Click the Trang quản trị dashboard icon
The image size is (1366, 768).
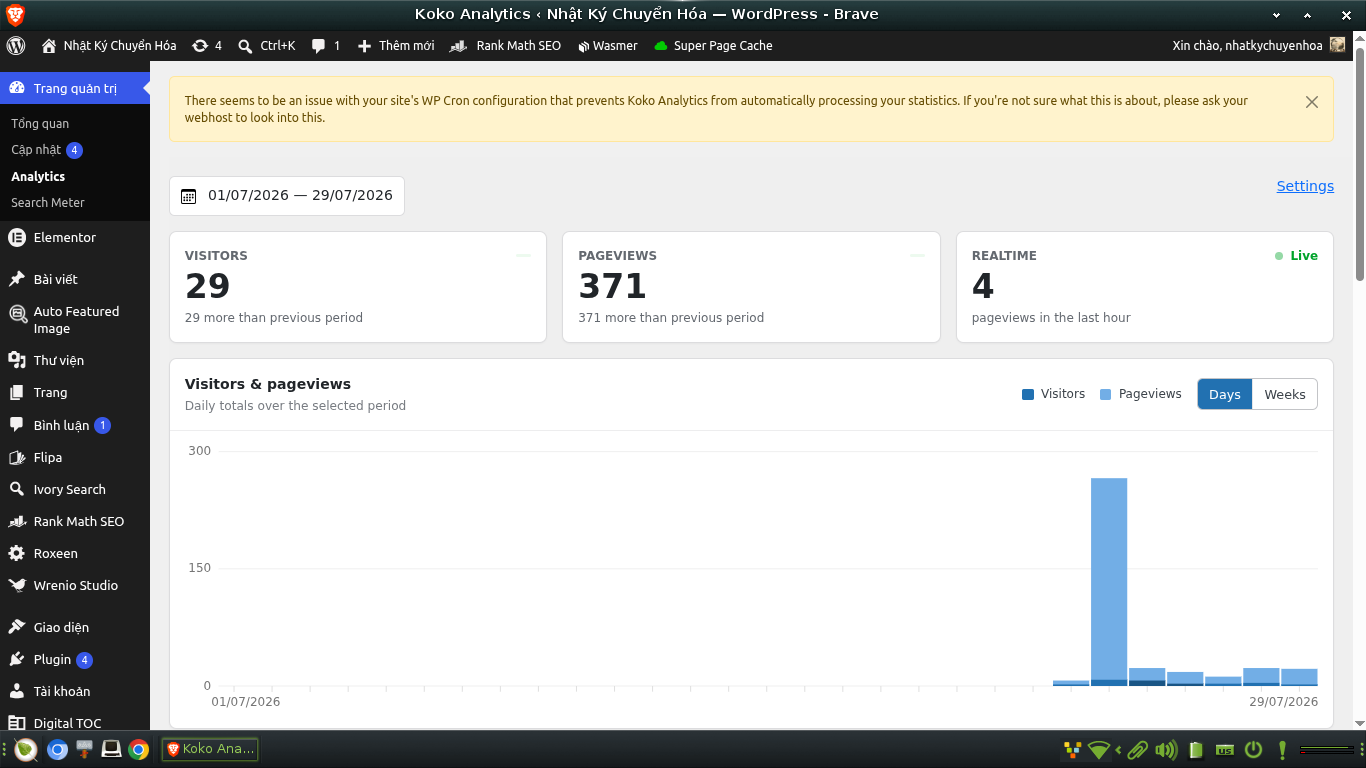[17, 88]
